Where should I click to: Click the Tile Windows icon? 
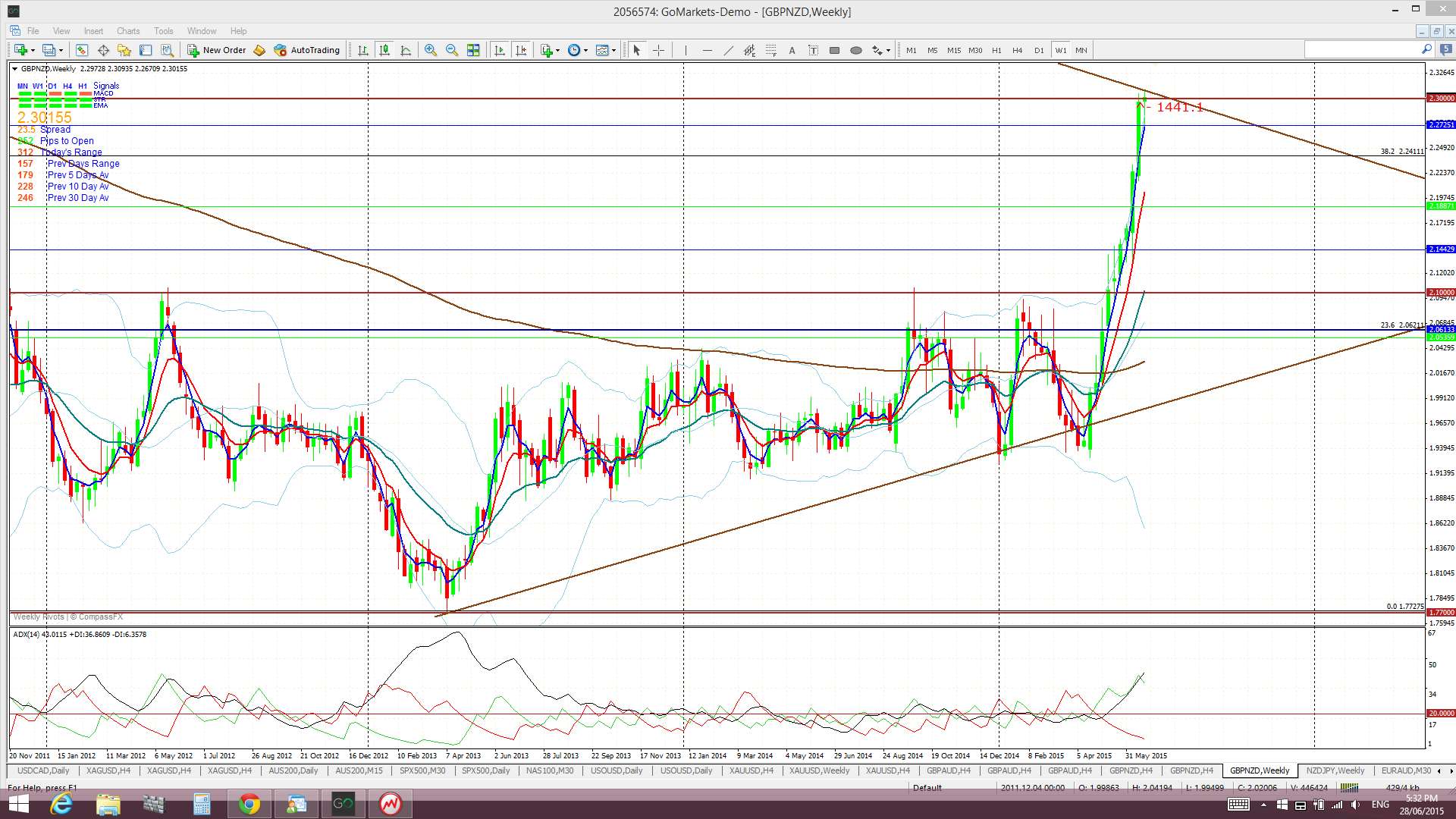point(473,50)
